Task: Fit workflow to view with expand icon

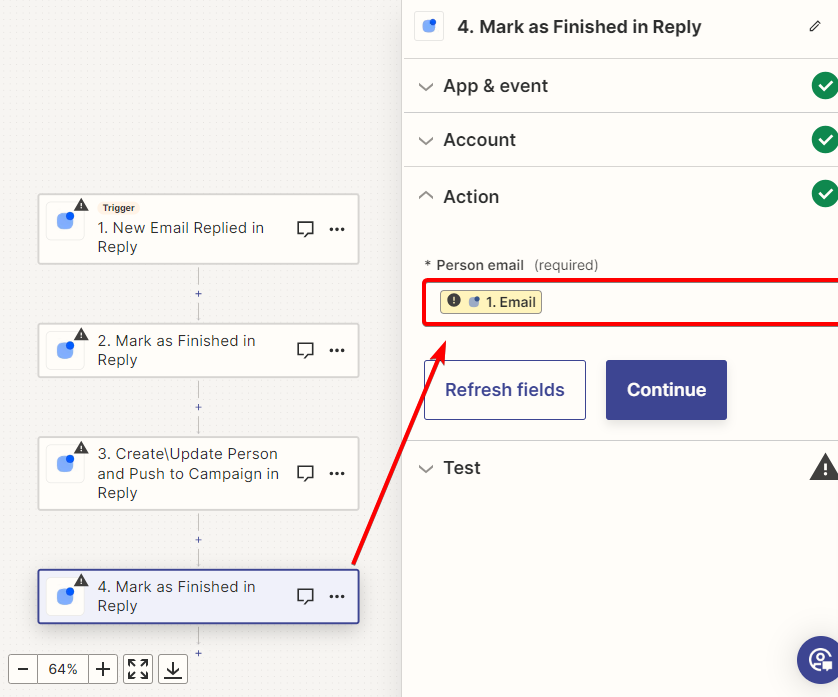Action: (x=138, y=669)
